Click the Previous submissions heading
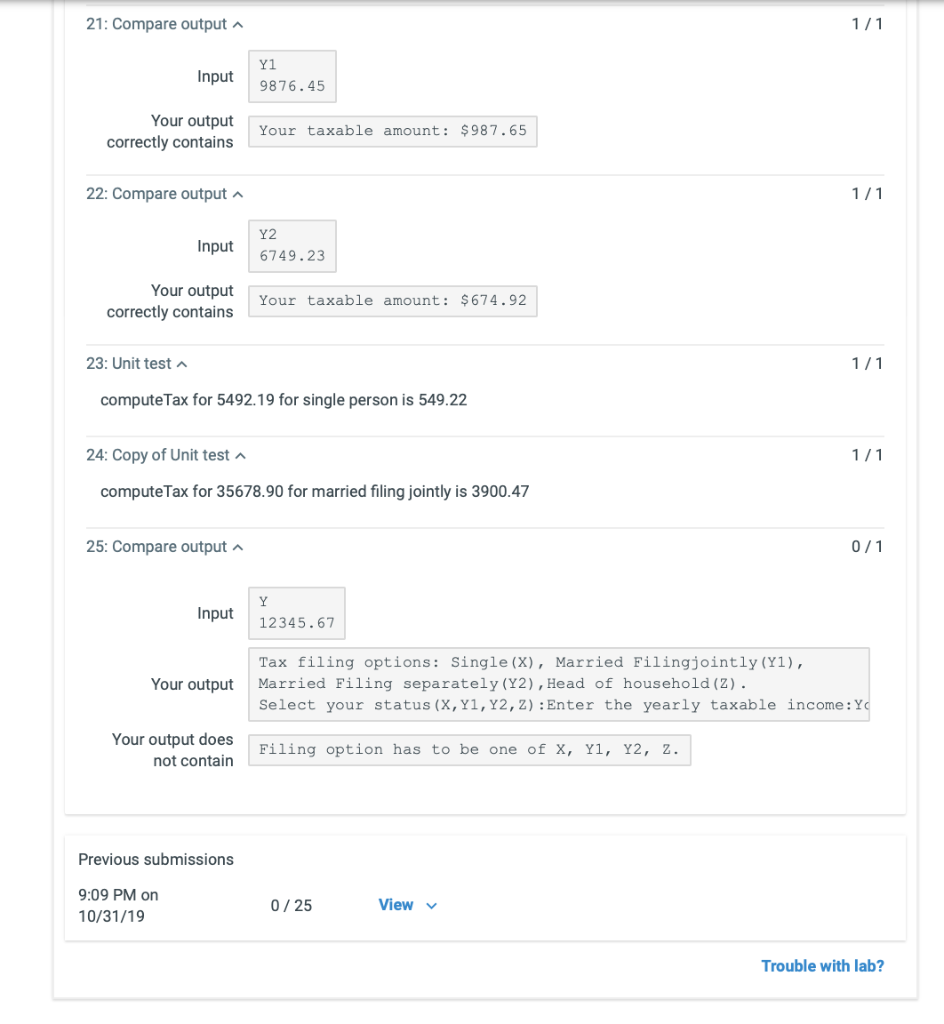Screen dimensions: 944x1024 [155, 859]
